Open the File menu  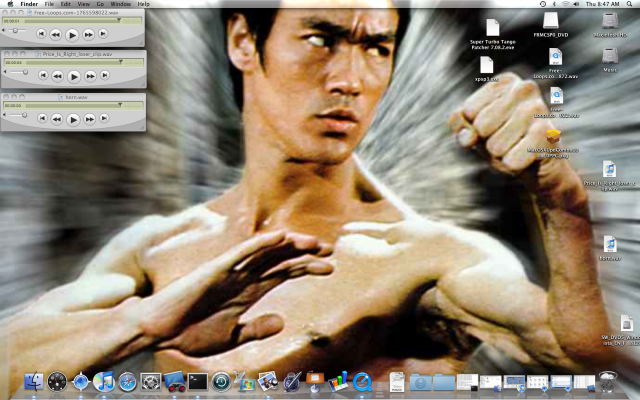pos(49,4)
